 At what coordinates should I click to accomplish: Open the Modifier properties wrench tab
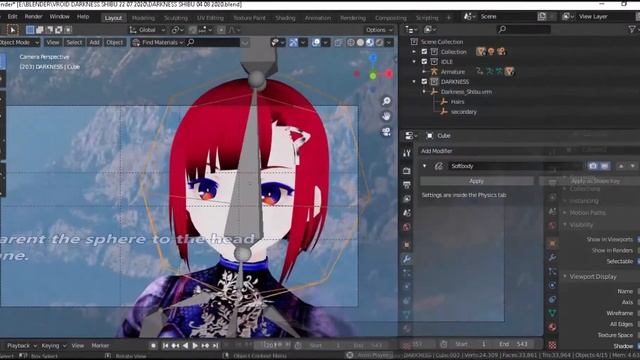(407, 259)
